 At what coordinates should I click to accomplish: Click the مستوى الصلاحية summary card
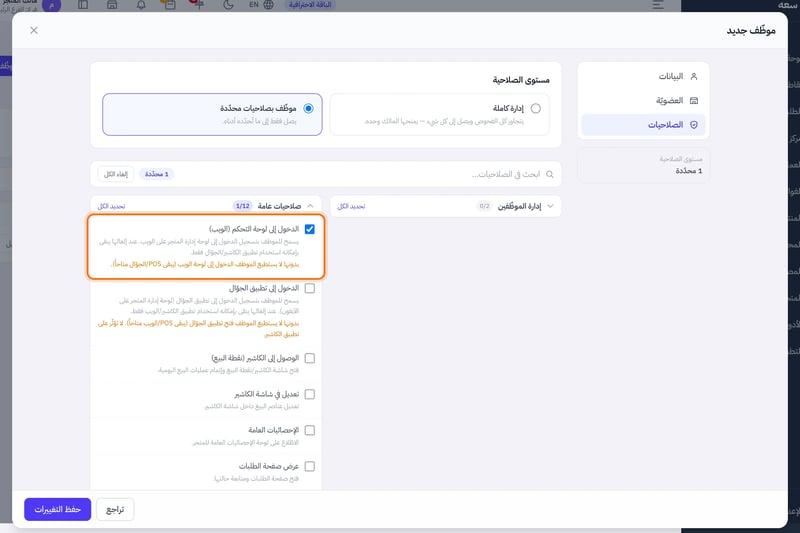pyautogui.click(x=643, y=165)
